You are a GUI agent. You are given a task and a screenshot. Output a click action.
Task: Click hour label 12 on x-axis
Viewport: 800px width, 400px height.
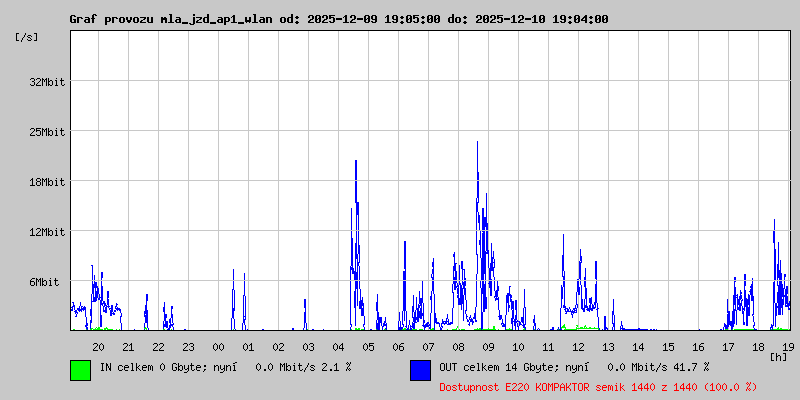(578, 347)
